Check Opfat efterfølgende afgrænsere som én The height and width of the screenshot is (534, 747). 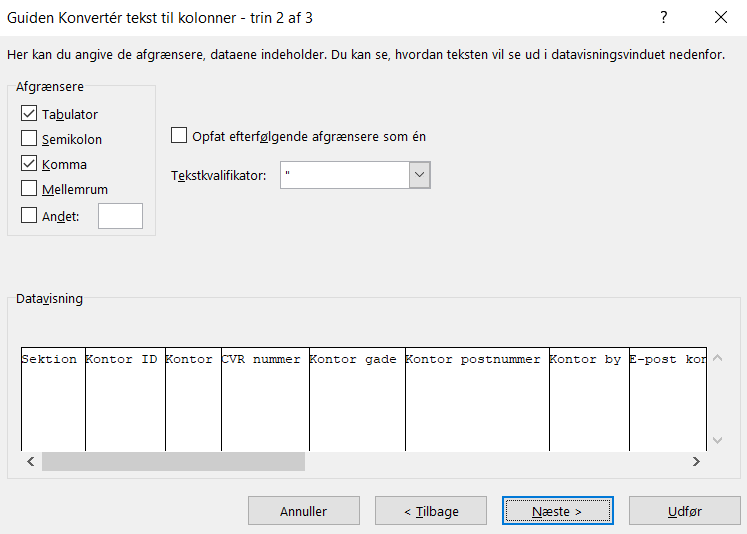180,136
